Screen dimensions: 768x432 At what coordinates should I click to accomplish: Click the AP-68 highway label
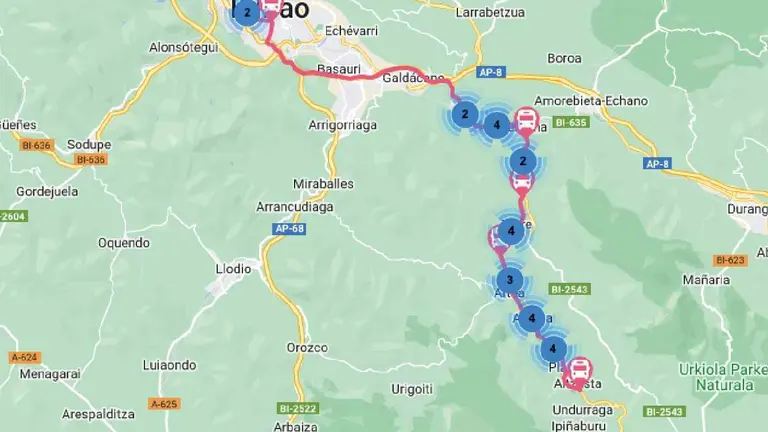(x=289, y=229)
